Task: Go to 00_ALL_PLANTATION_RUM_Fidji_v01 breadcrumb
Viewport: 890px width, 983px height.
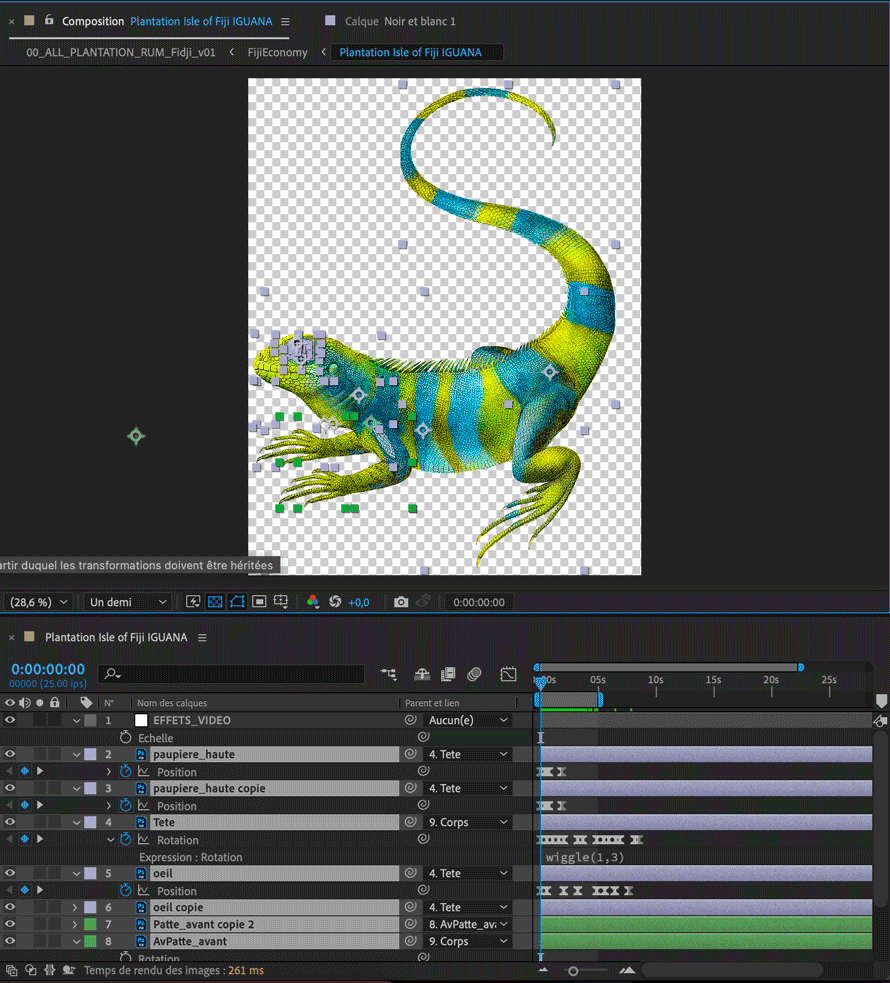Action: coord(120,53)
